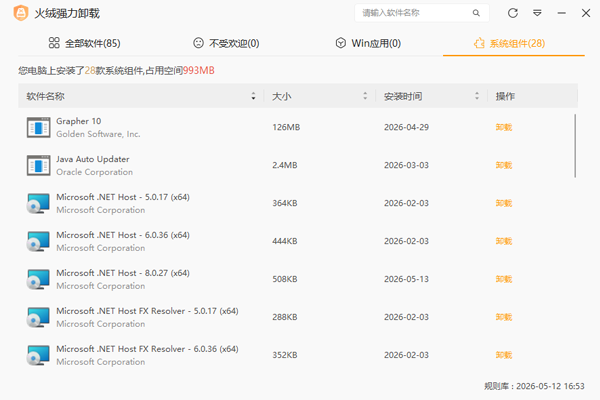Select Microsoft .NET Host - 5.0.17 (x64)

[x=123, y=197]
